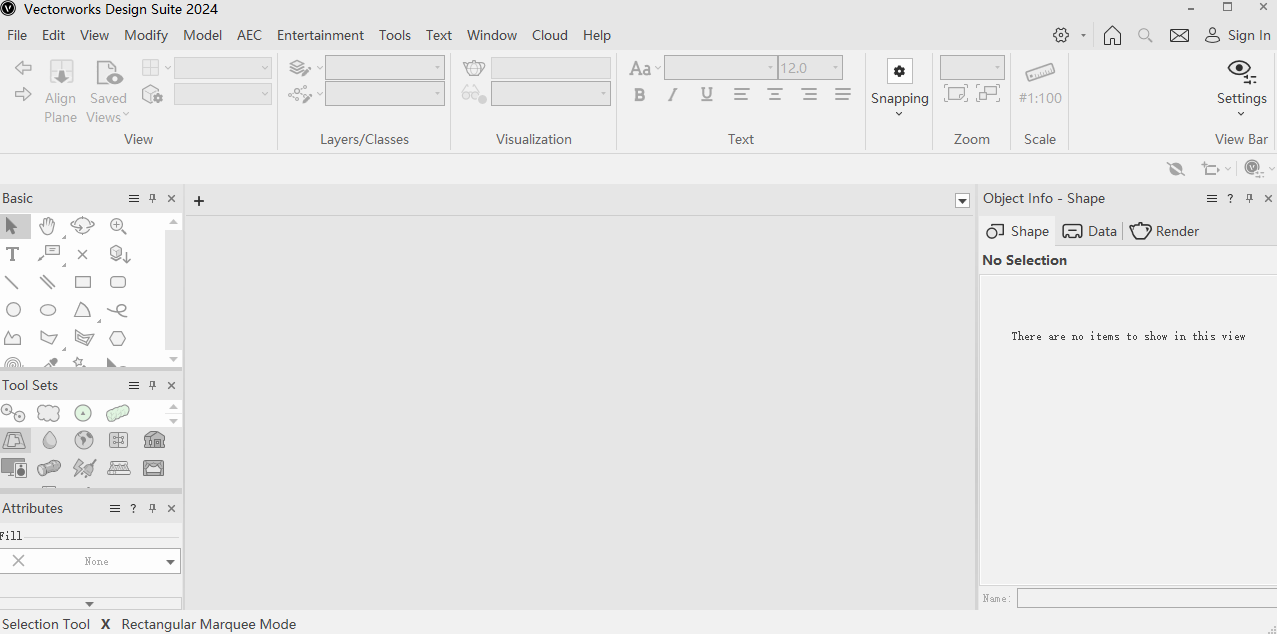Open the Saved Views list
The image size is (1277, 634).
(108, 91)
